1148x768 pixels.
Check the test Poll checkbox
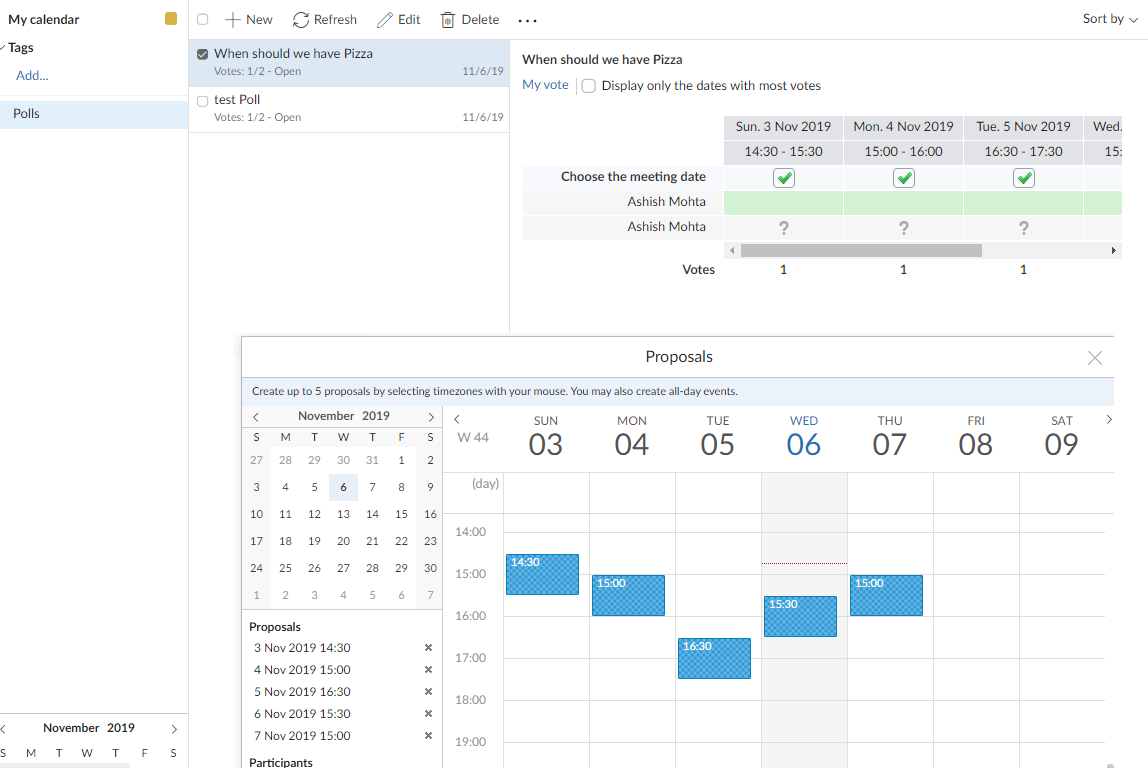click(203, 101)
